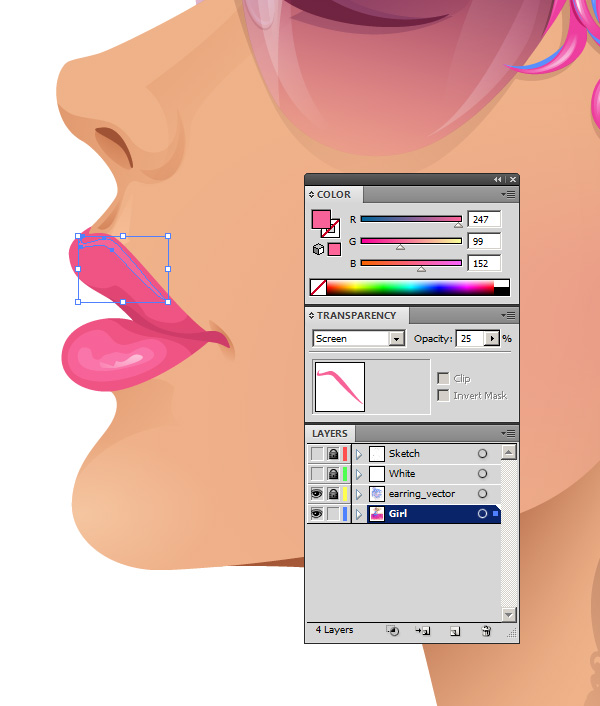The width and height of the screenshot is (600, 706).
Task: Hide the Girl layer via eye icon
Action: click(317, 514)
